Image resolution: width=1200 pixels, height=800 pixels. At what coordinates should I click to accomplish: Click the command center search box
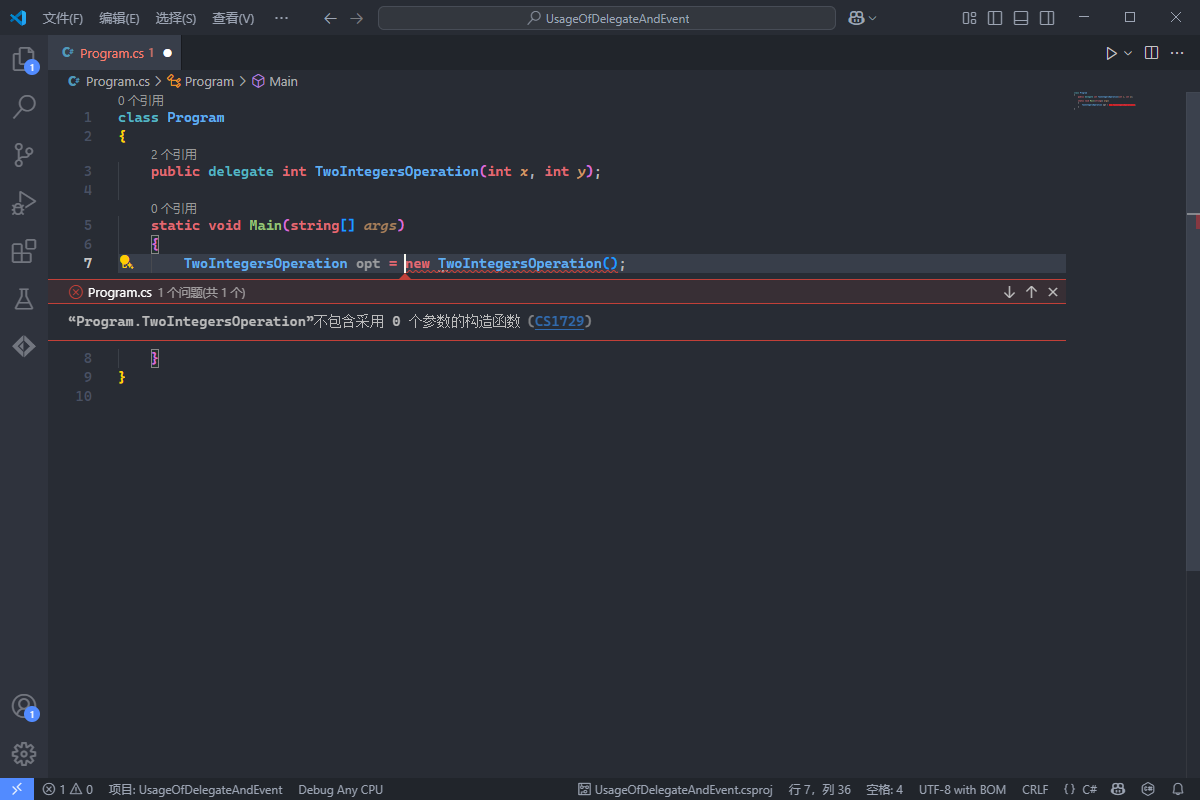(x=607, y=18)
